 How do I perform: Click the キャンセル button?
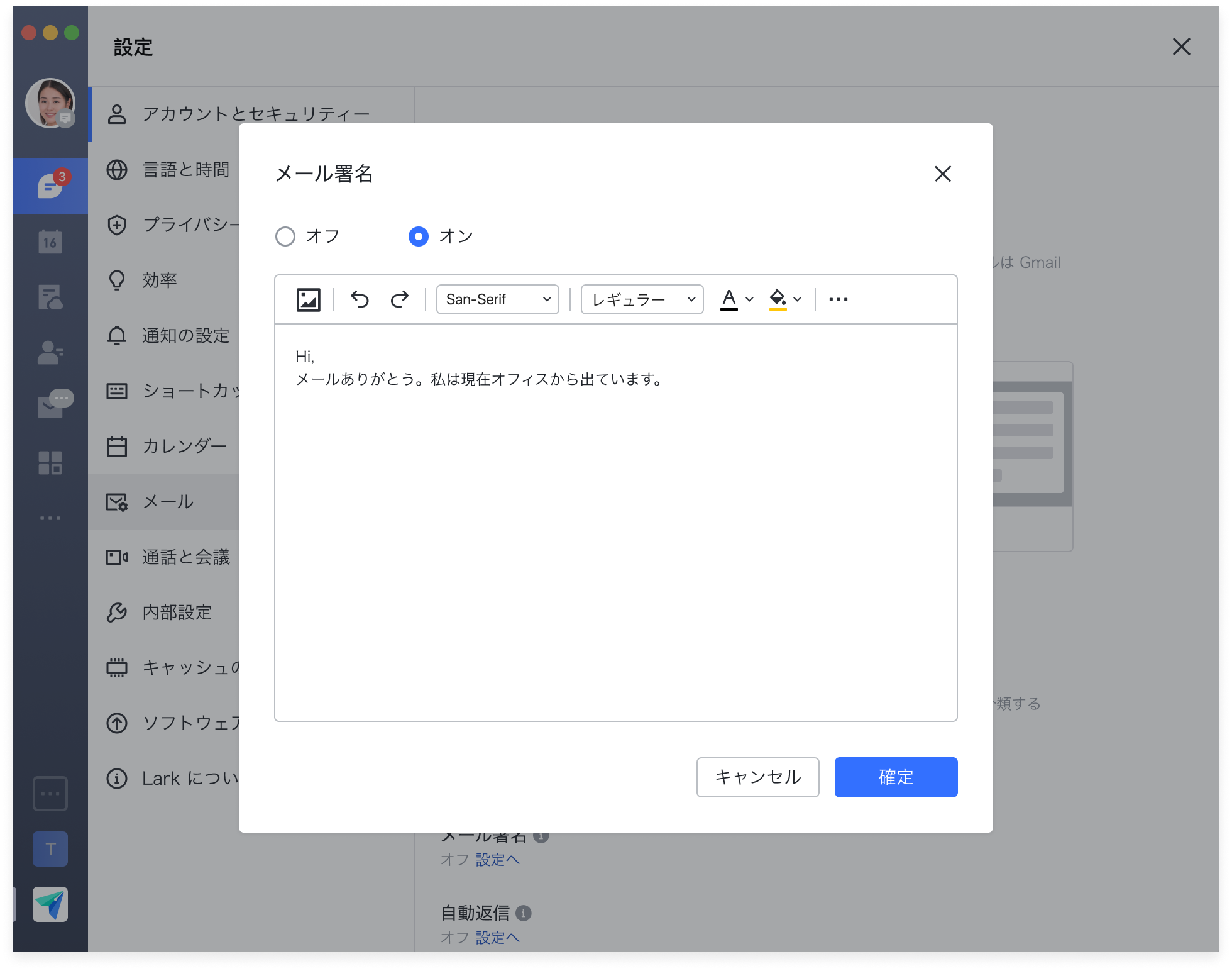coord(757,777)
